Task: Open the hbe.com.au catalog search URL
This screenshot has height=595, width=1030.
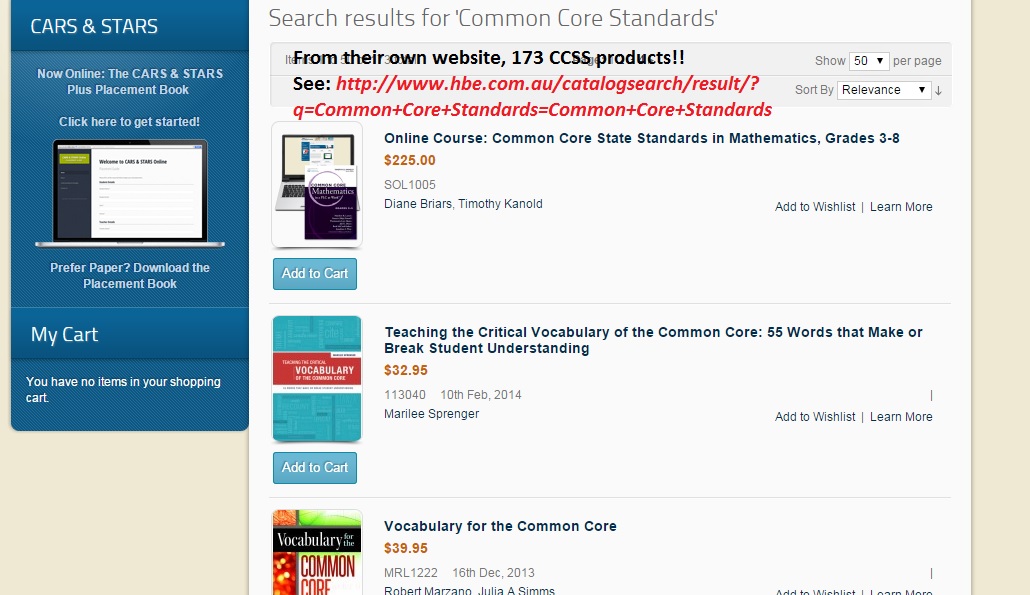Action: pos(532,98)
